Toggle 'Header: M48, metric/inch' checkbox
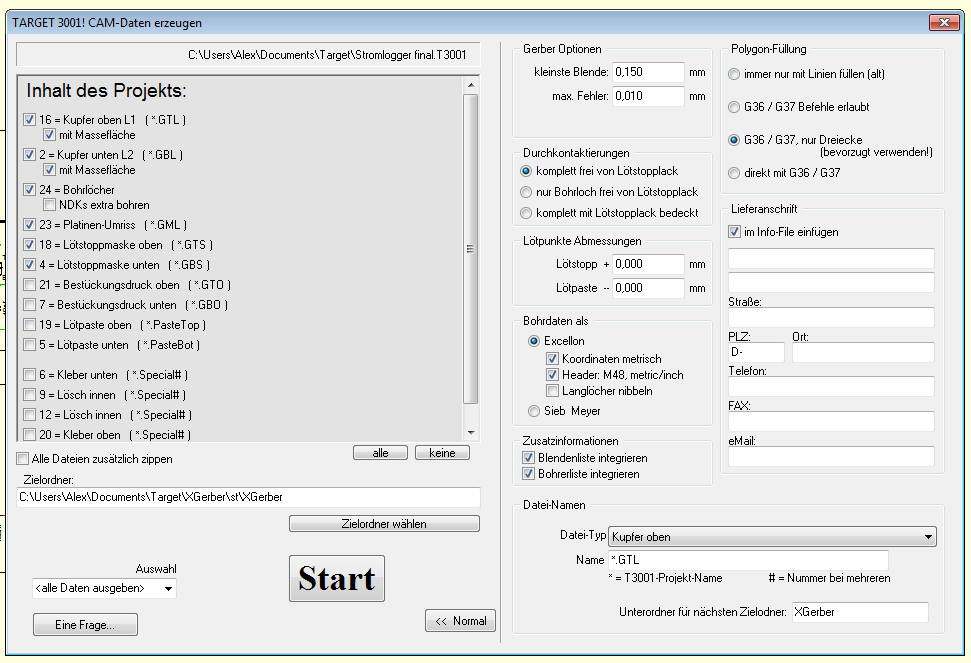971x663 pixels. coord(552,375)
